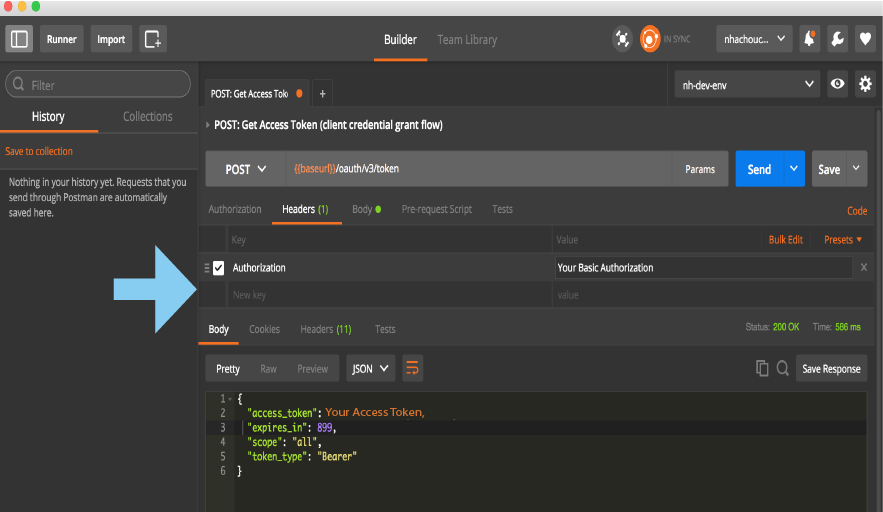Screen dimensions: 883x512
Task: Toggle environment quick look eye
Action: (x=838, y=84)
